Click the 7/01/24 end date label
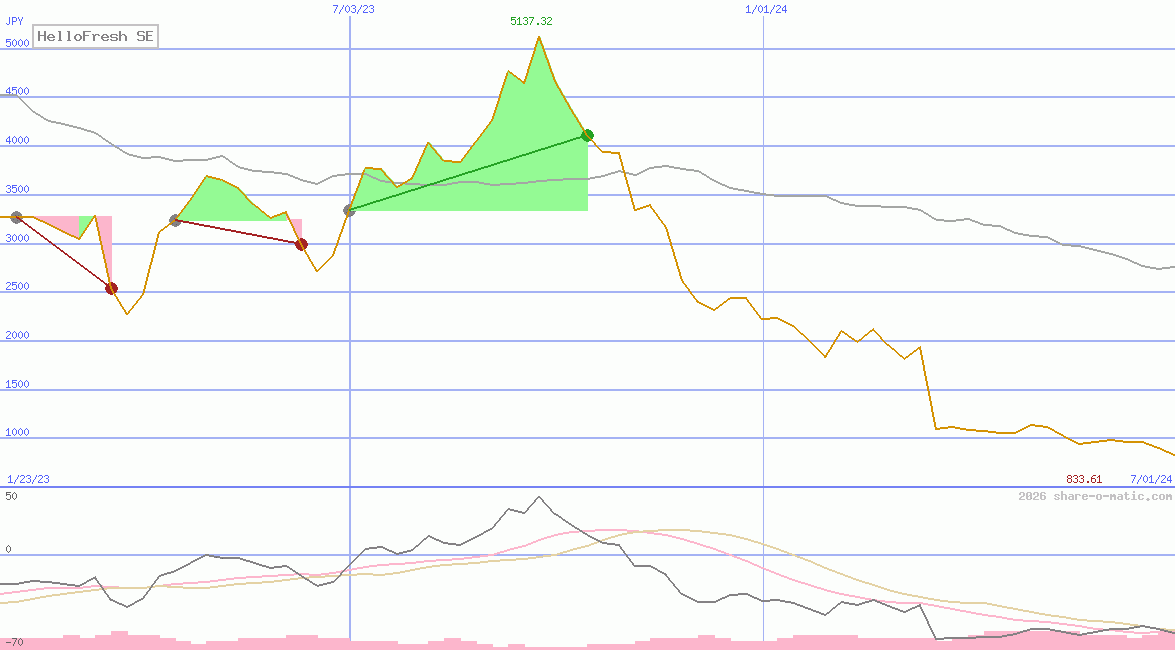 point(1150,479)
